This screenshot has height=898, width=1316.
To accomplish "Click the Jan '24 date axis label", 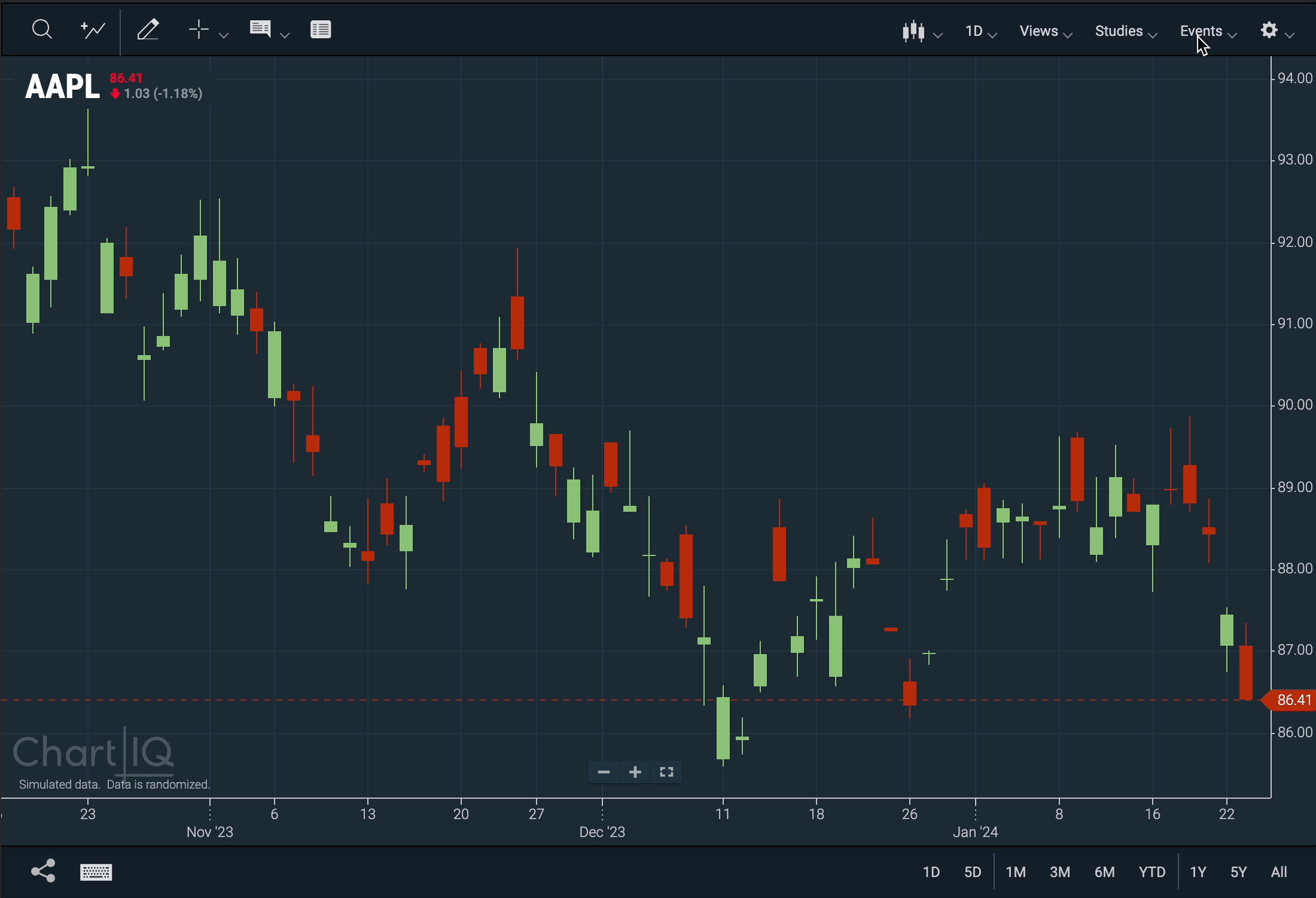I will 976,832.
